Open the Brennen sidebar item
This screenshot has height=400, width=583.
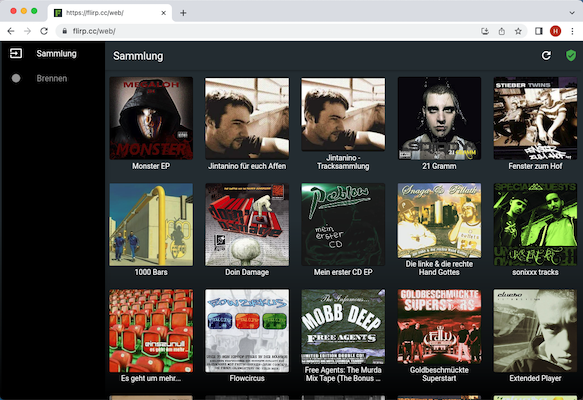tap(52, 78)
